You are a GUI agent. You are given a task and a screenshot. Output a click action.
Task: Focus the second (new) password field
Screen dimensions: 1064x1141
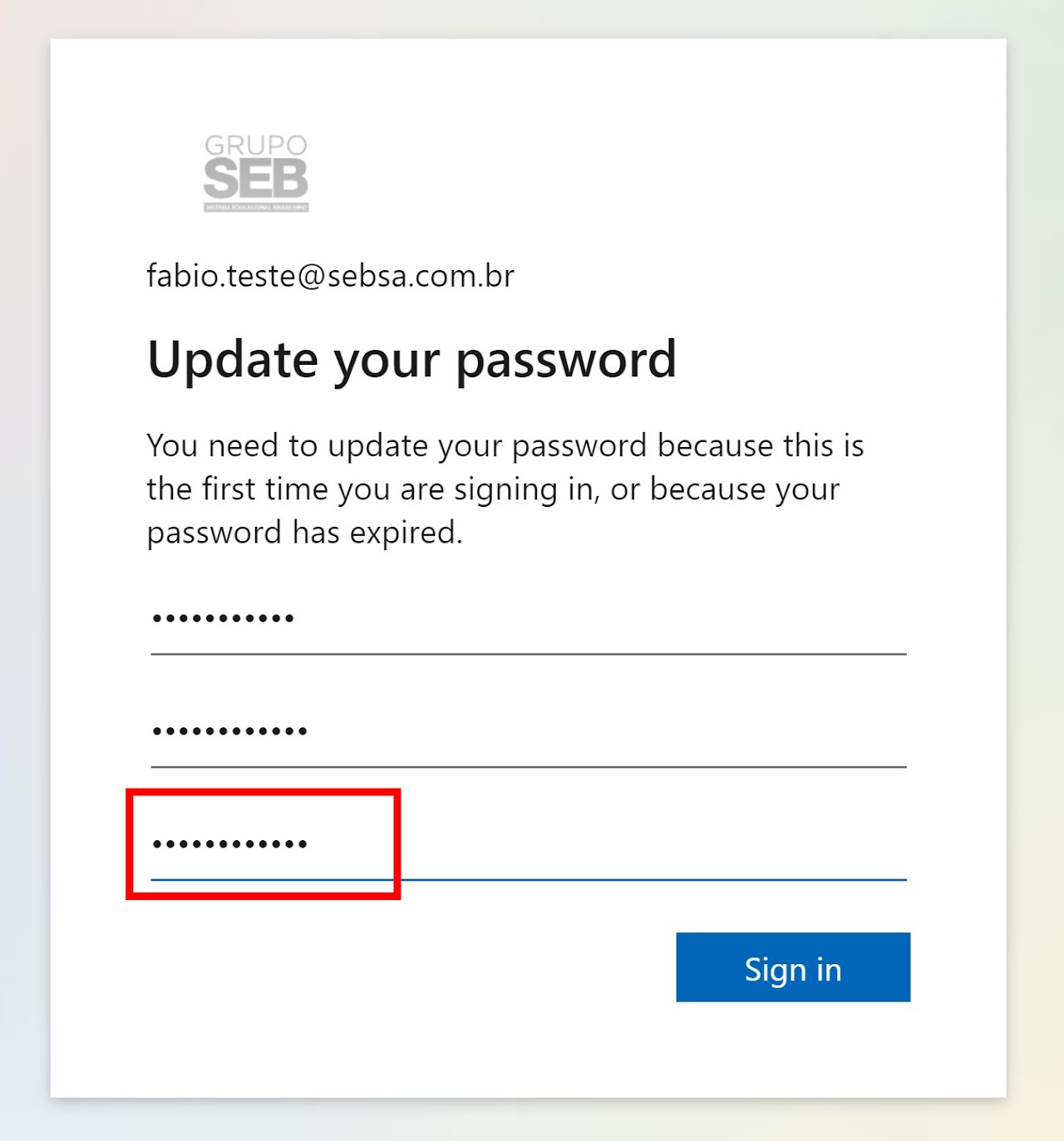click(528, 732)
